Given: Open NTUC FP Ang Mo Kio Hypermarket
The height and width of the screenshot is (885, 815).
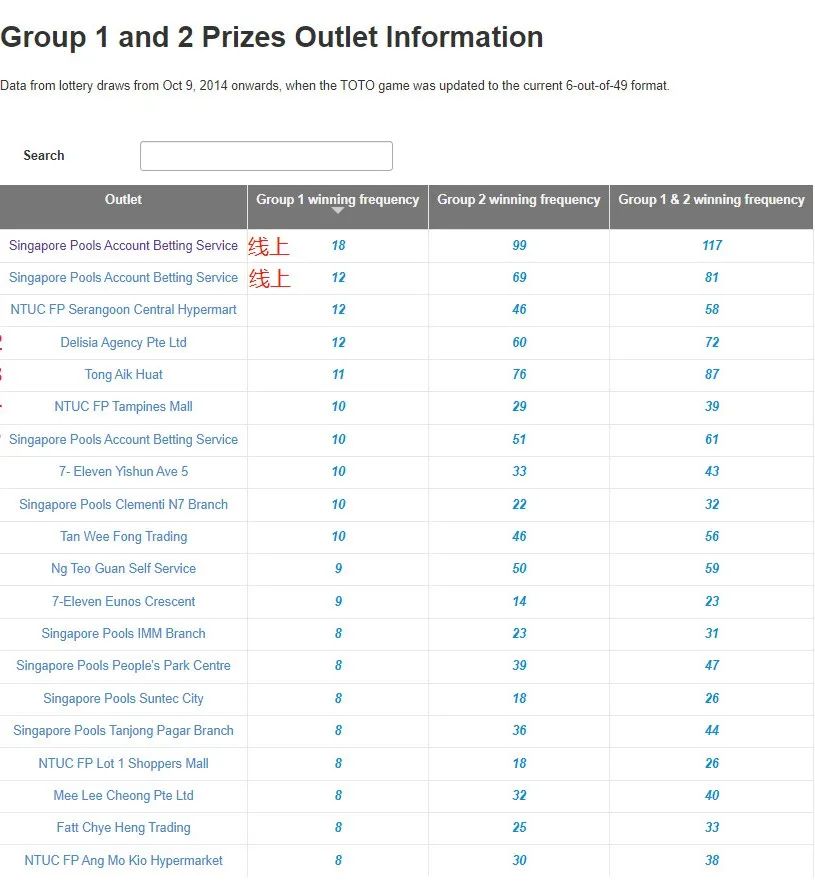Looking at the screenshot, I should pyautogui.click(x=123, y=861).
